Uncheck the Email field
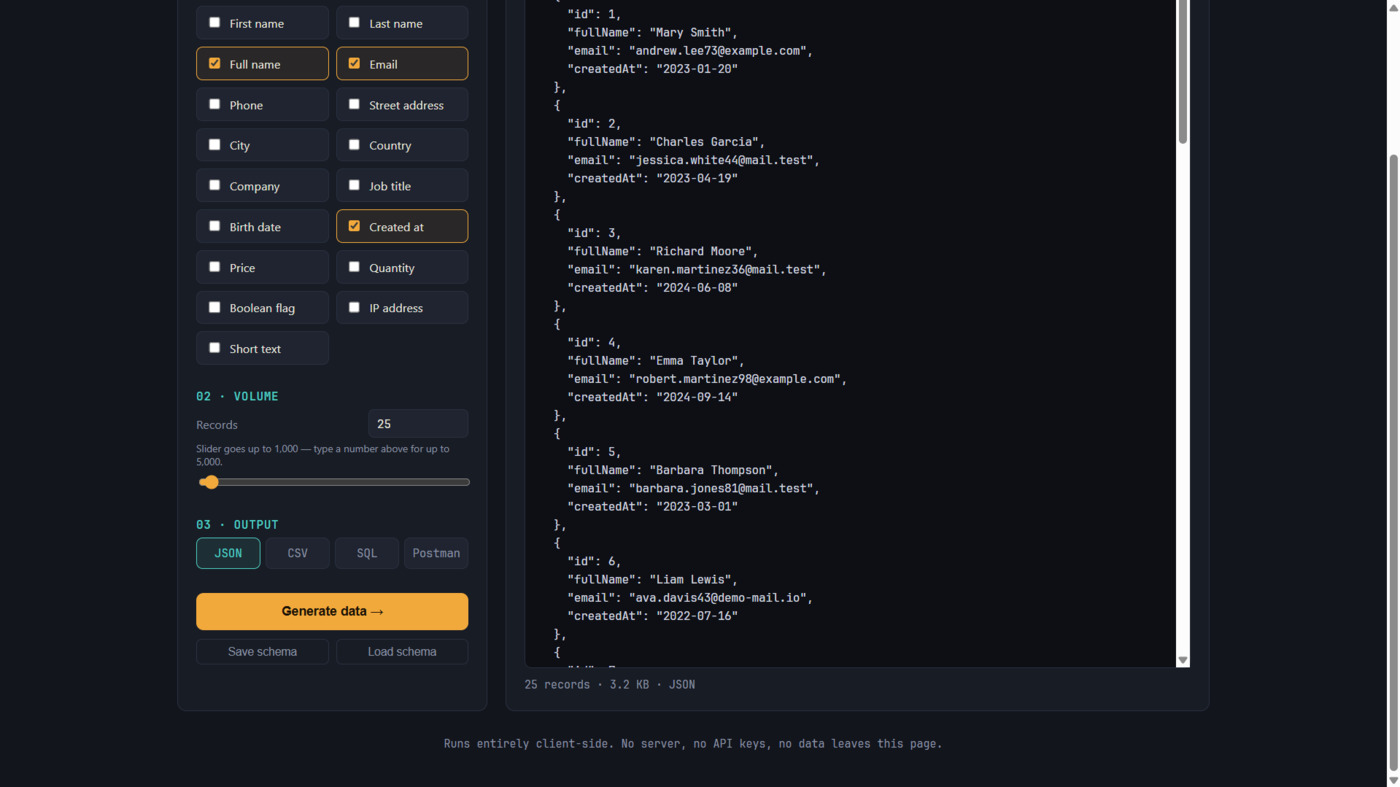This screenshot has height=787, width=1400. (x=354, y=63)
